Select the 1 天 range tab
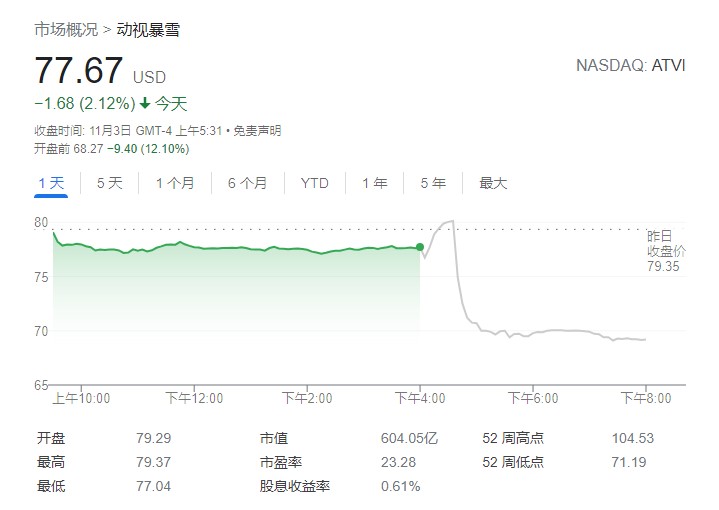 pyautogui.click(x=51, y=183)
